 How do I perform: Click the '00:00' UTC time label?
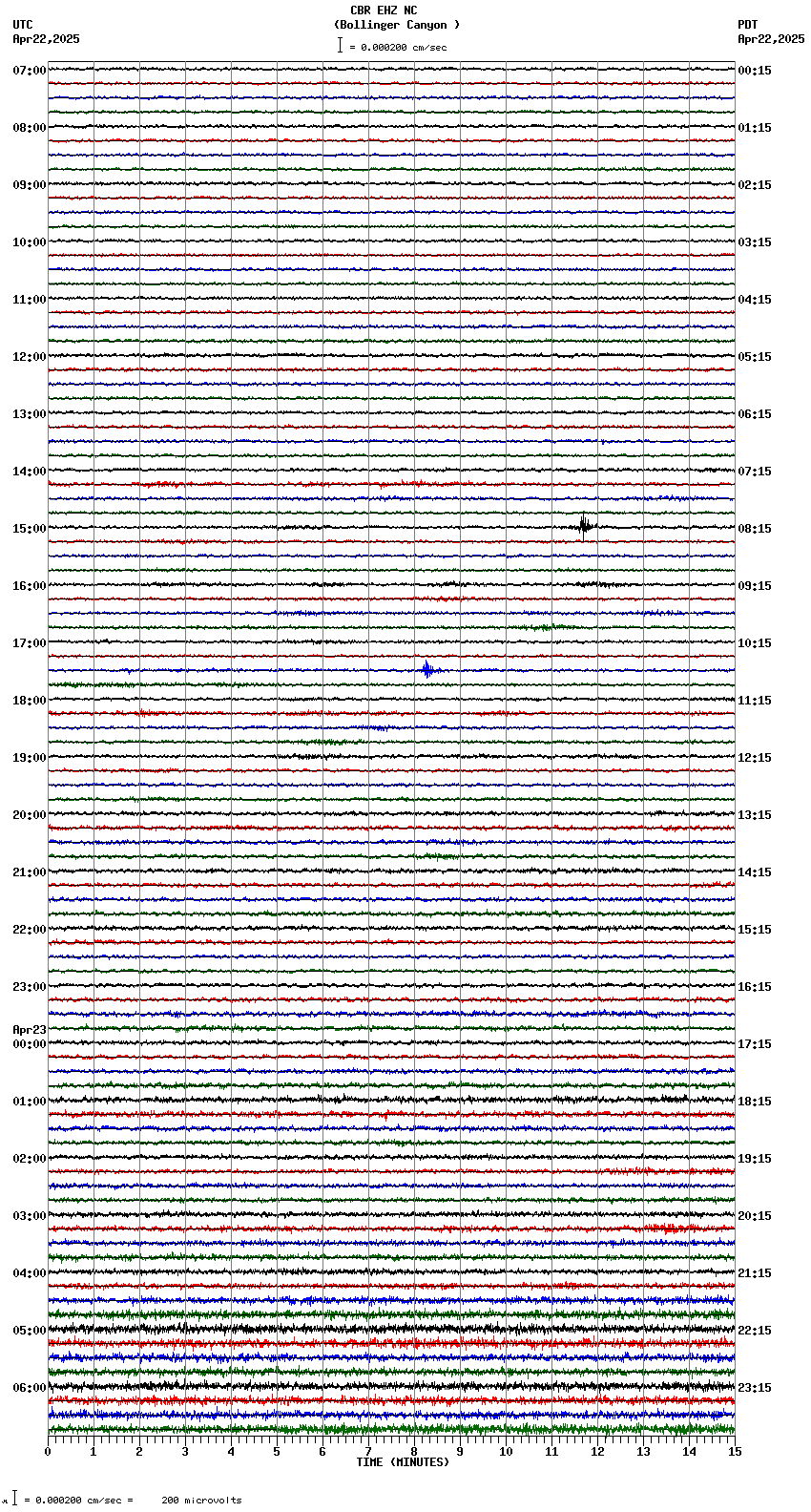coord(30,1044)
